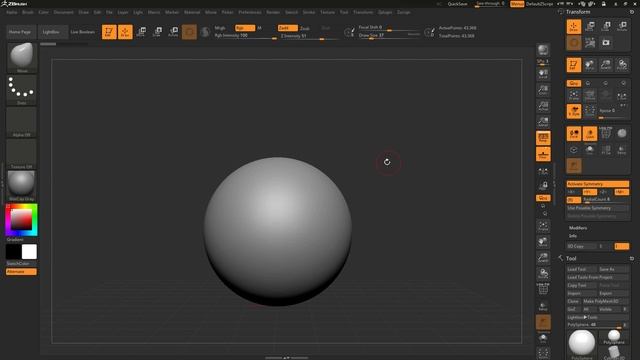Click the Home Page button

(20, 32)
